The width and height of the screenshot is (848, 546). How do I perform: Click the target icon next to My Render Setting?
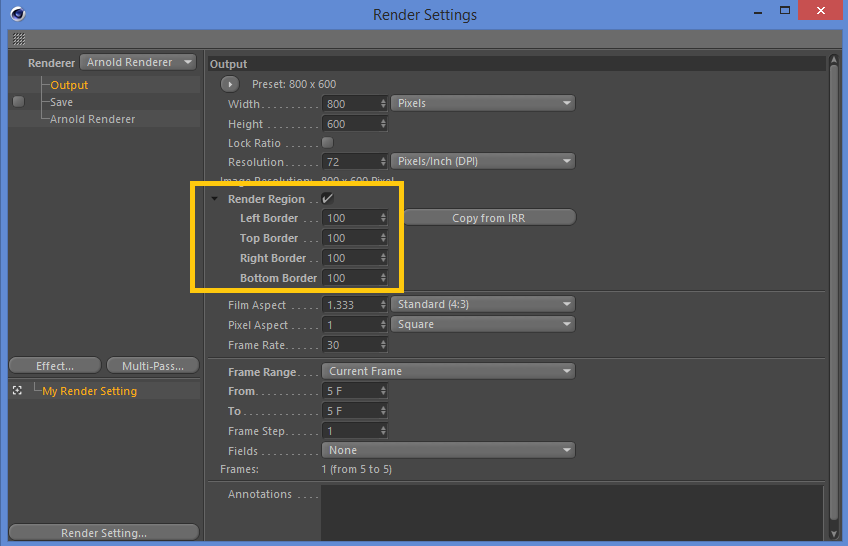(x=17, y=390)
